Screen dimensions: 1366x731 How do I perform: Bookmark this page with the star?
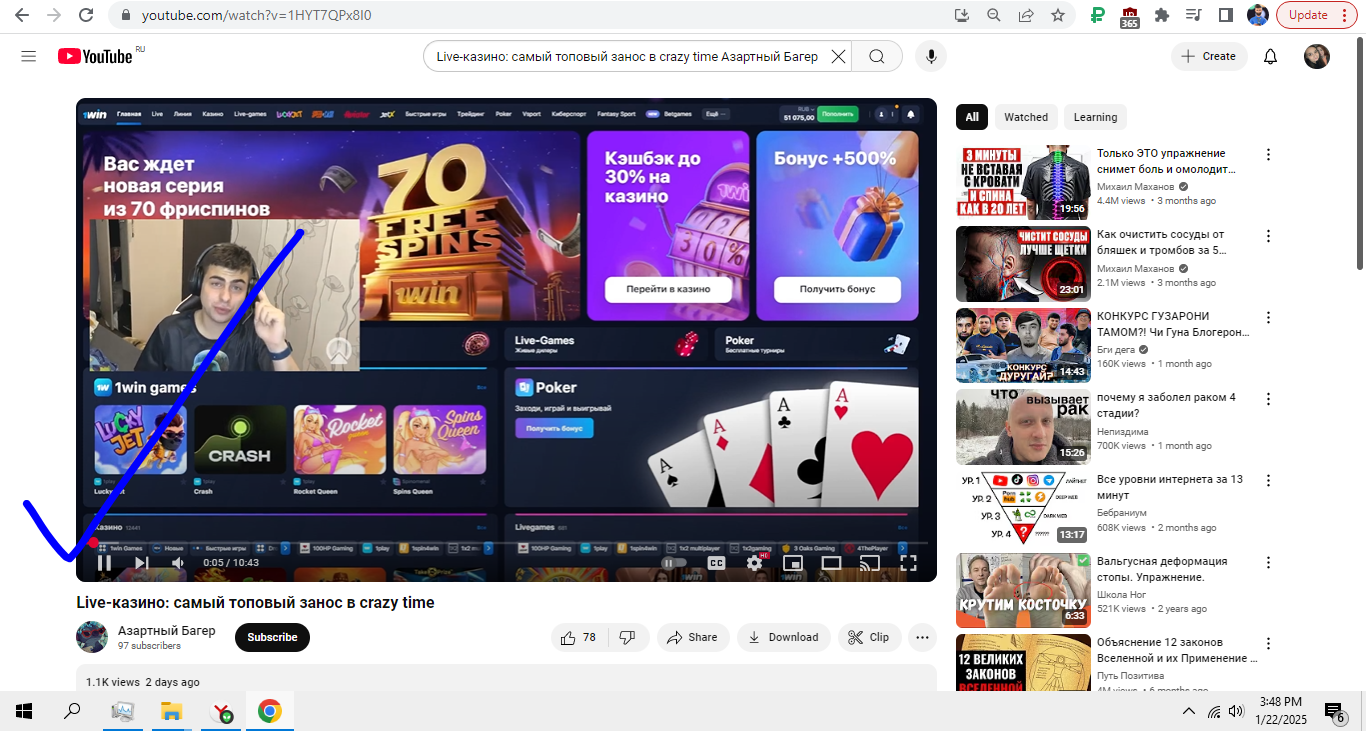(x=1058, y=15)
